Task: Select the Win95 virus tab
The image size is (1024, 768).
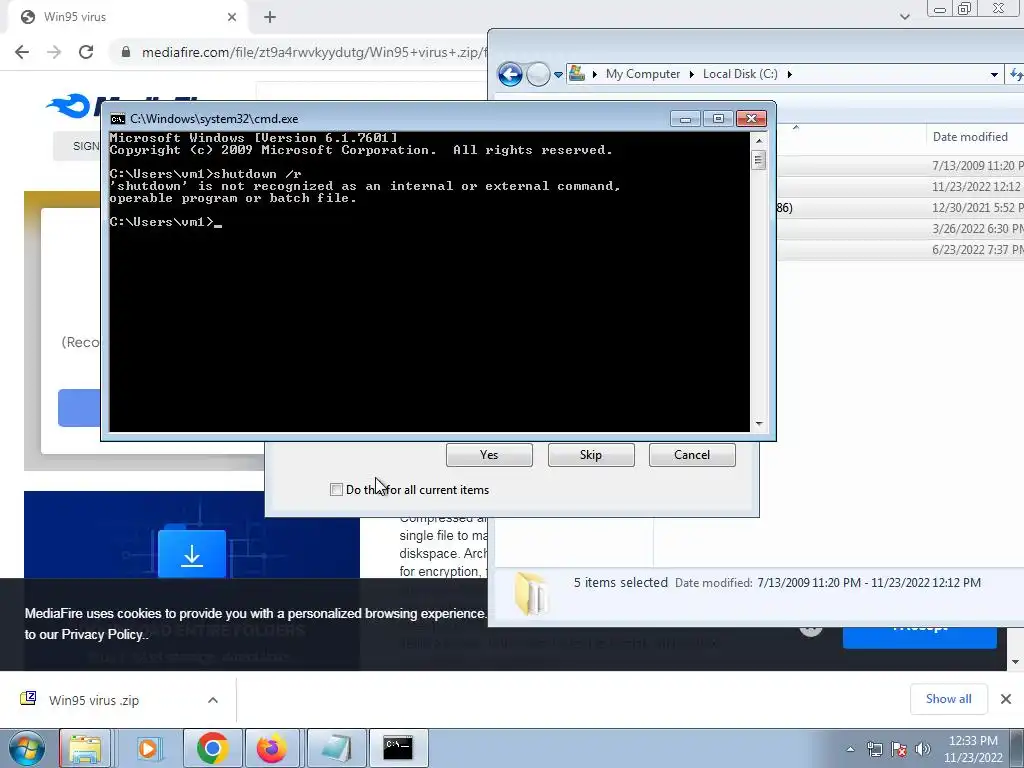Action: (x=127, y=17)
